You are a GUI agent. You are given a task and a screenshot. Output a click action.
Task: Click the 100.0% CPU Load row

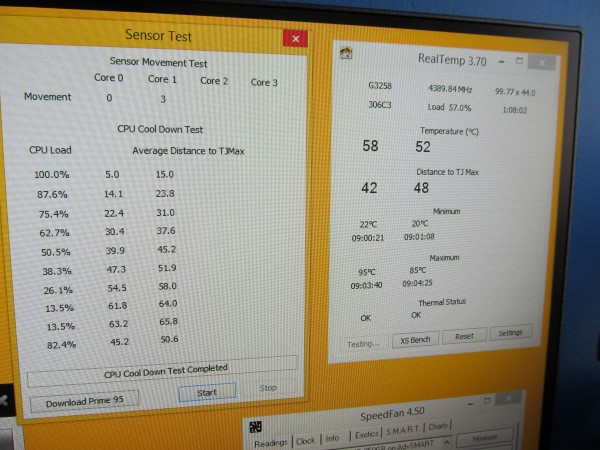[104, 174]
